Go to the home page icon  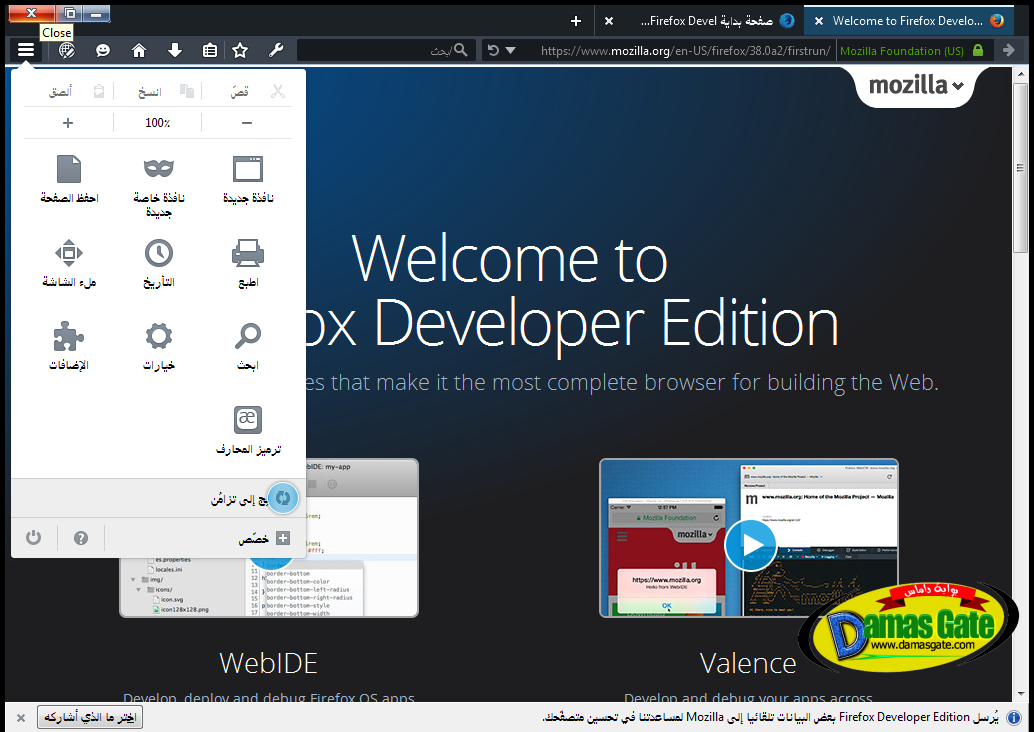138,50
